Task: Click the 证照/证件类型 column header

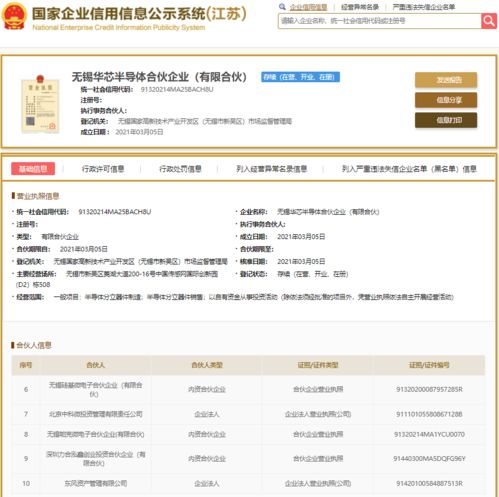Action: [318, 365]
